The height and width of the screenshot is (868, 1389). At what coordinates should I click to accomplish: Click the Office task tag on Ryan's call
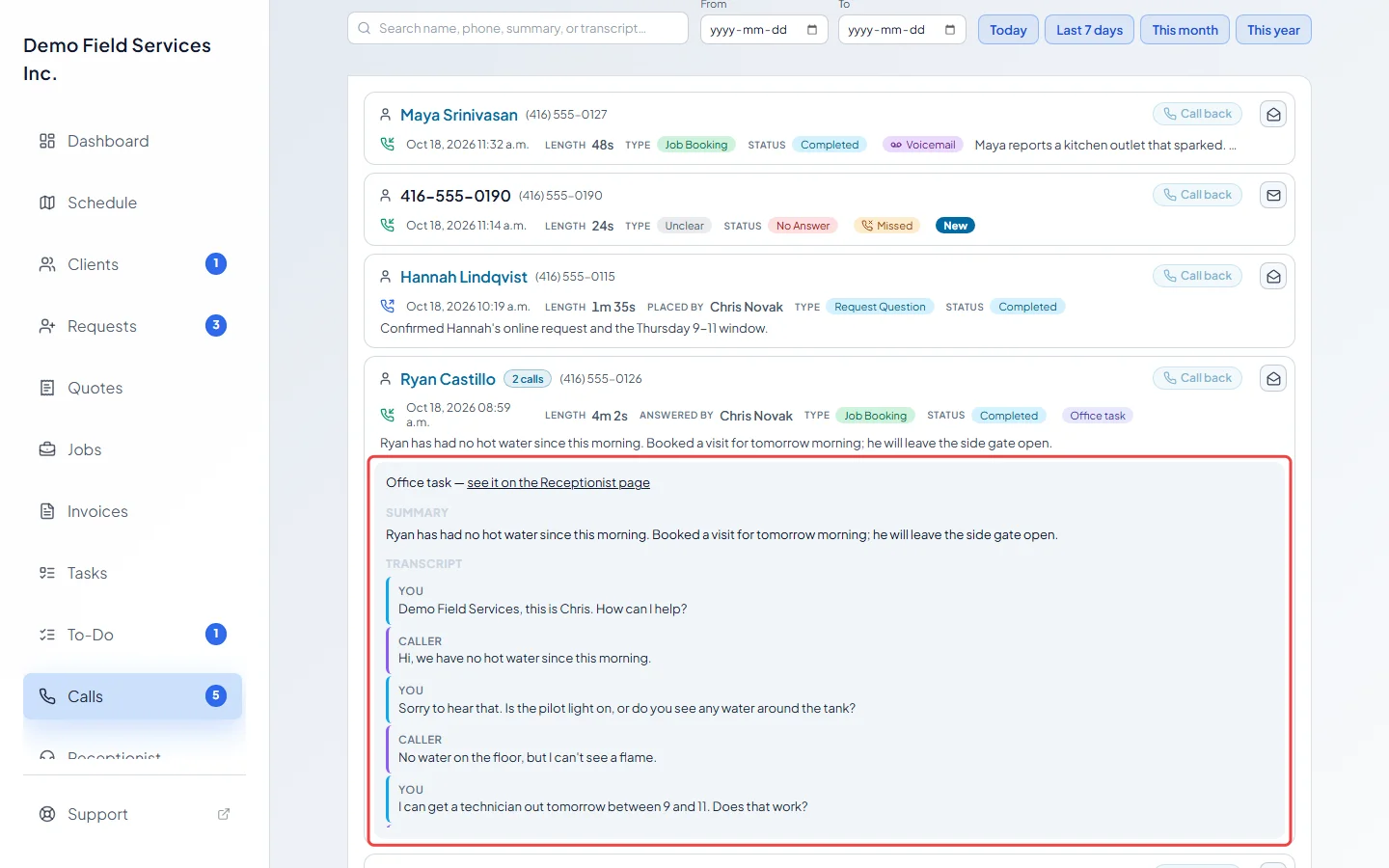click(x=1098, y=416)
